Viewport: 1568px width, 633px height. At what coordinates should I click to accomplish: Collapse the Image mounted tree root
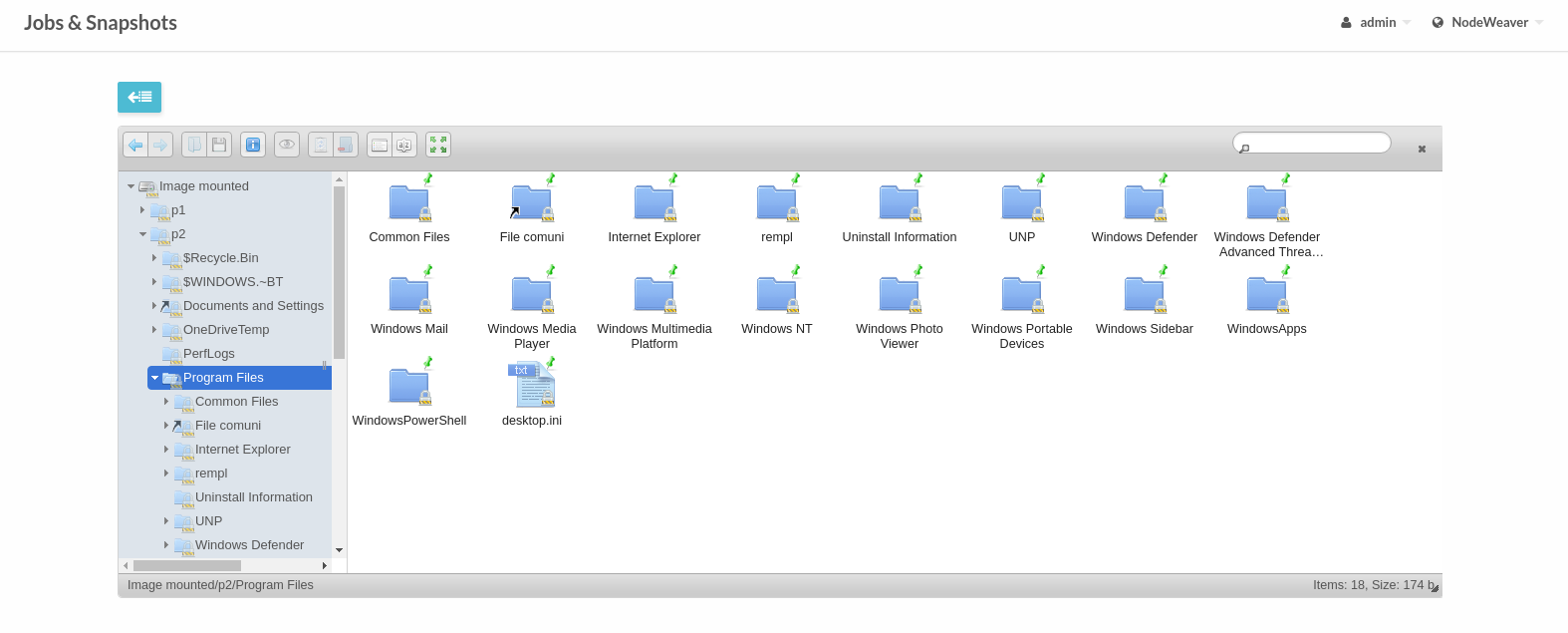click(x=131, y=186)
